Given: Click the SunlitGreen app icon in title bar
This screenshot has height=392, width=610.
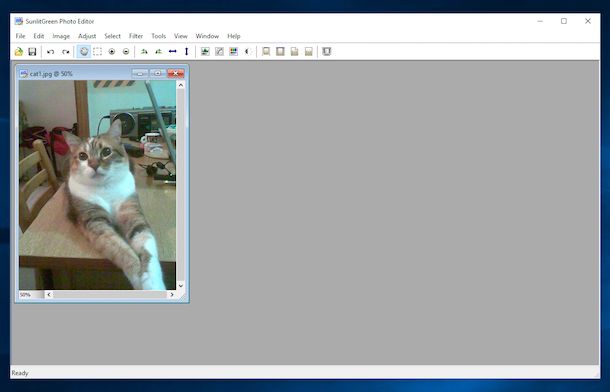Looking at the screenshot, I should tap(19, 21).
